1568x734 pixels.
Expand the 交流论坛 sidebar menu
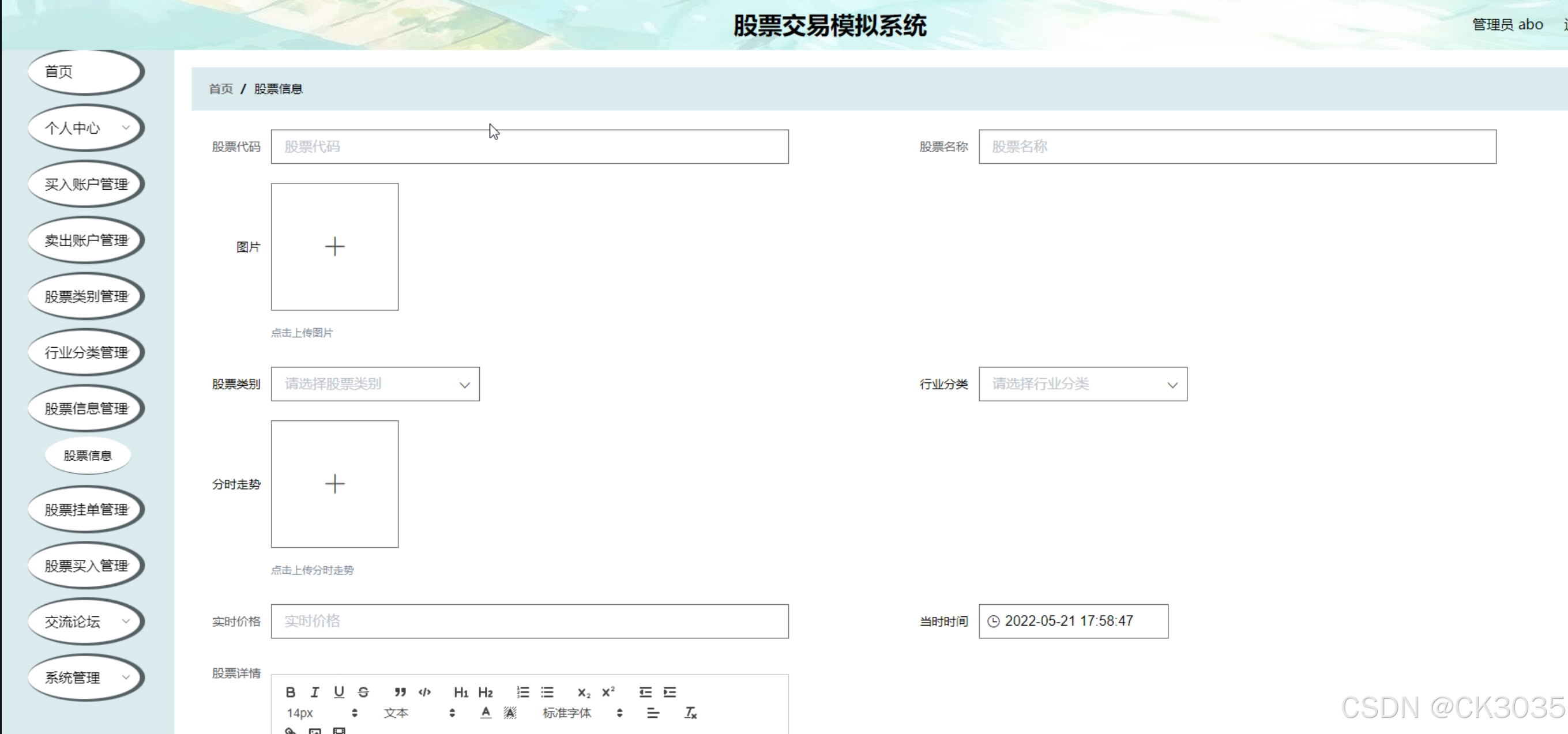pyautogui.click(x=86, y=622)
